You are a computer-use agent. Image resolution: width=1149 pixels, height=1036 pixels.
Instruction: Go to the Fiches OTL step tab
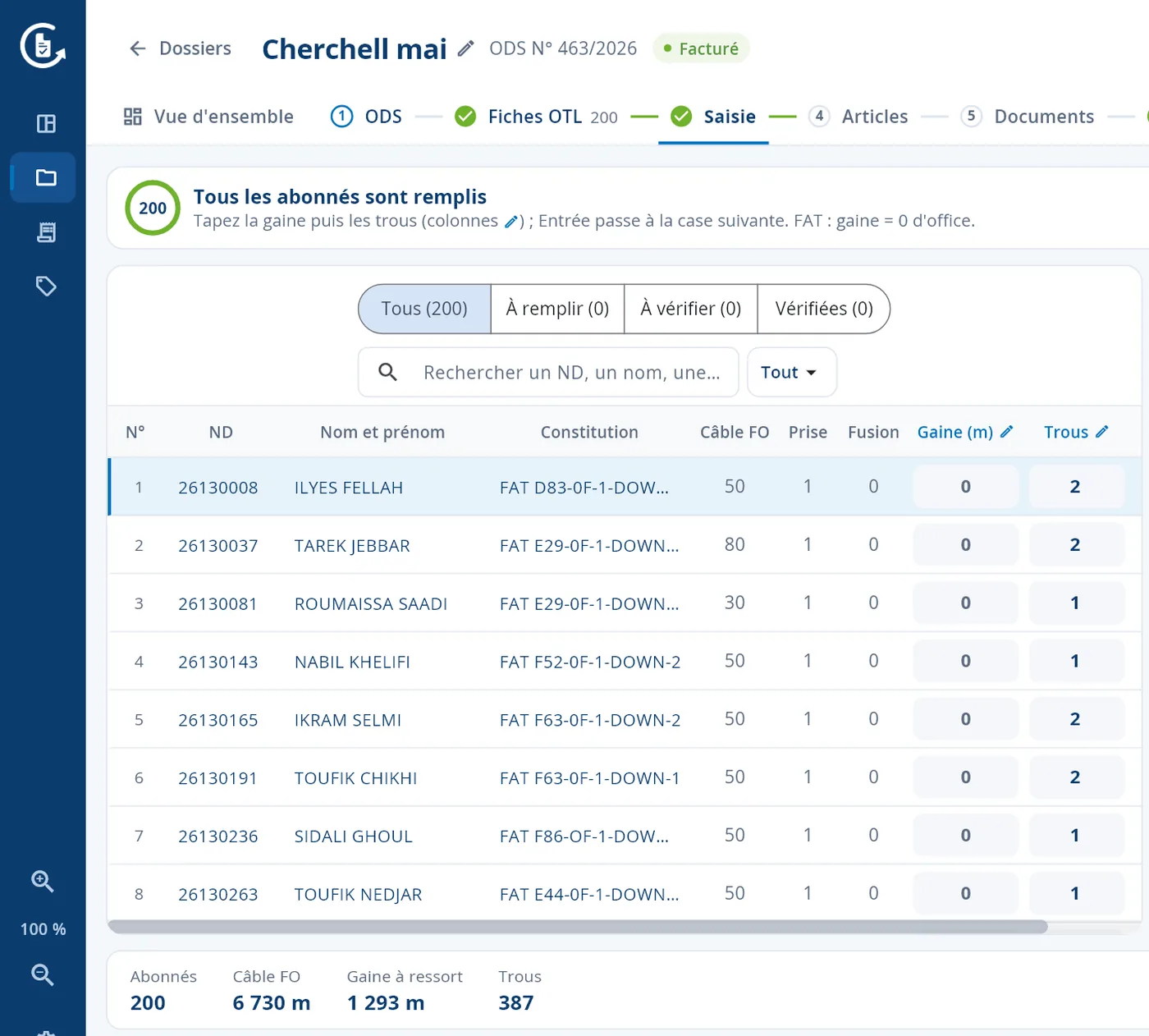click(536, 117)
